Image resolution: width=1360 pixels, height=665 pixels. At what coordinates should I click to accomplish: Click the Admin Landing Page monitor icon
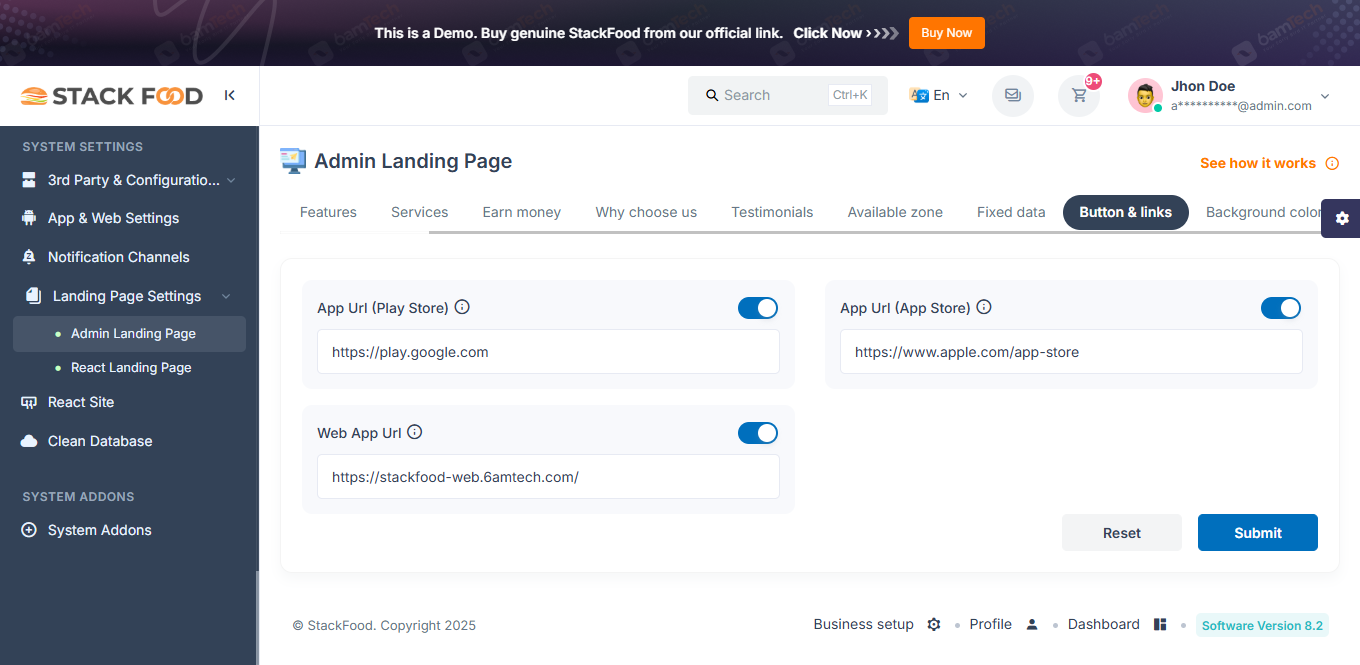click(293, 161)
